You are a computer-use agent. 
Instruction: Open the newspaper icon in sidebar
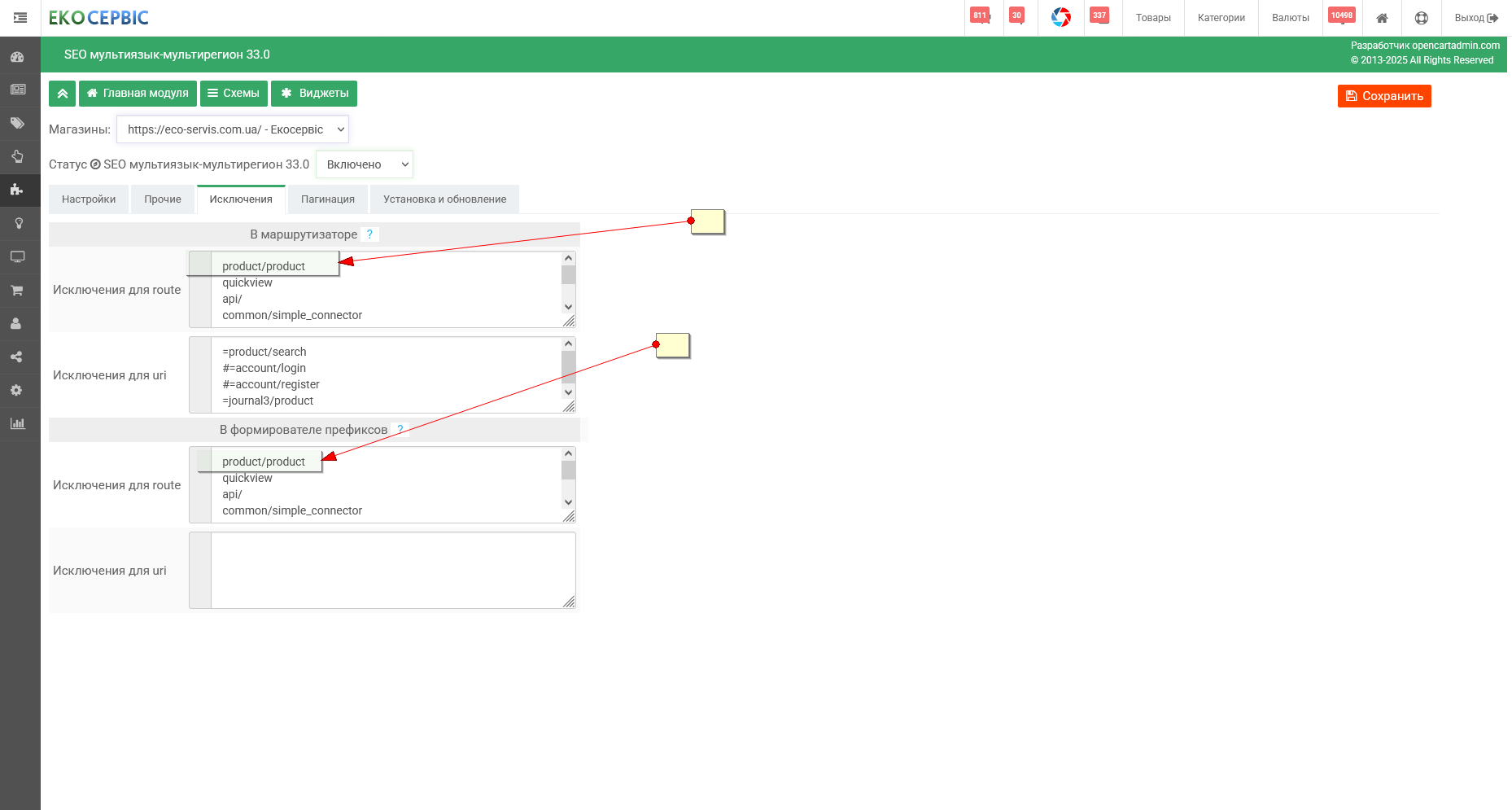tap(17, 90)
